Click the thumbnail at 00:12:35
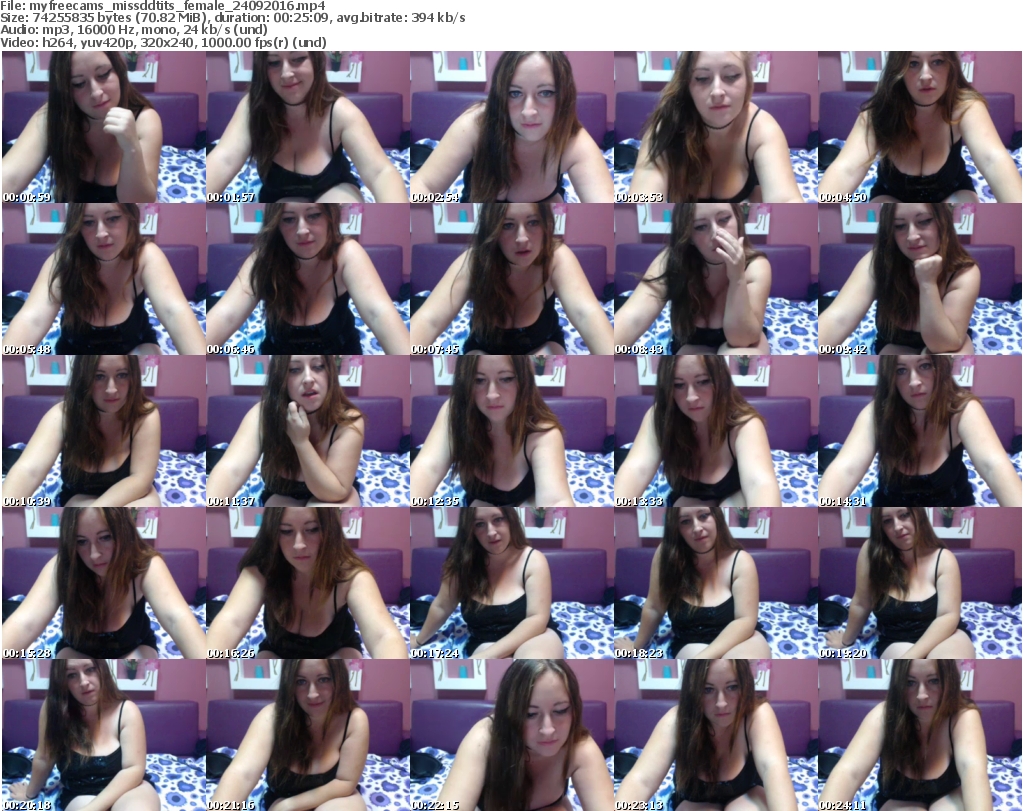Screen dimensions: 1024x811 tap(511, 431)
